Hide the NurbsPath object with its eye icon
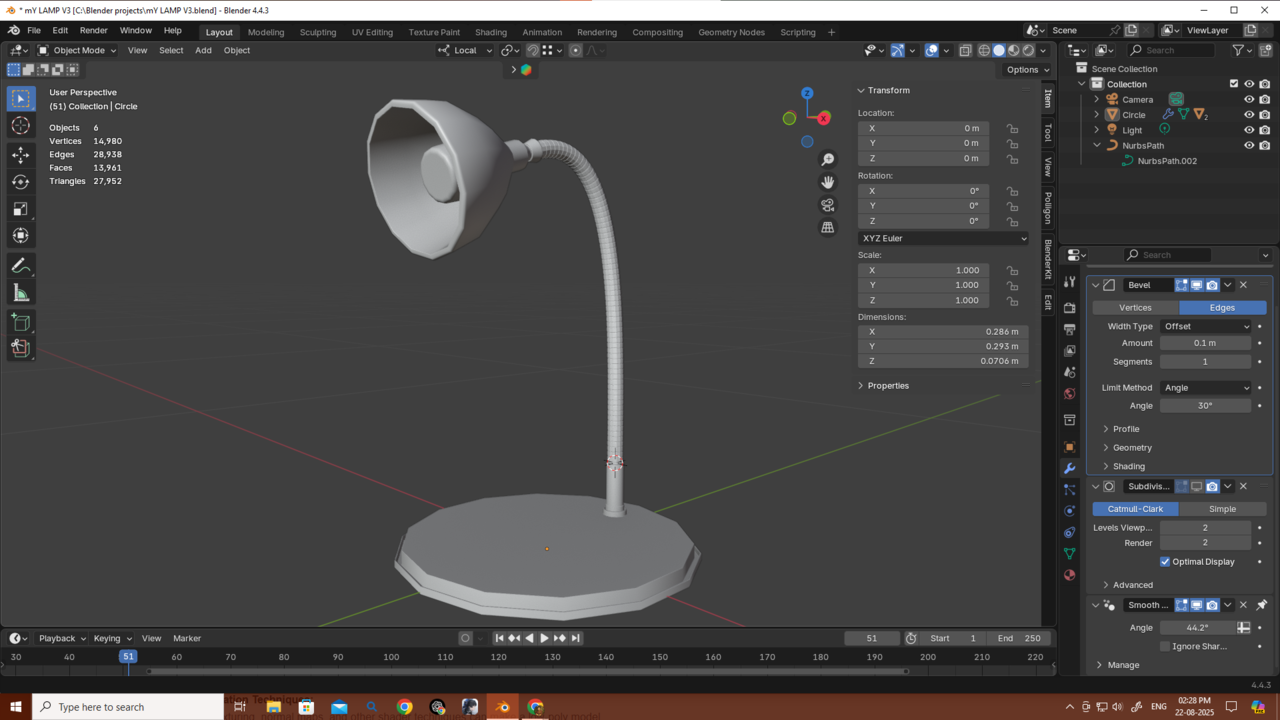 [1248, 145]
